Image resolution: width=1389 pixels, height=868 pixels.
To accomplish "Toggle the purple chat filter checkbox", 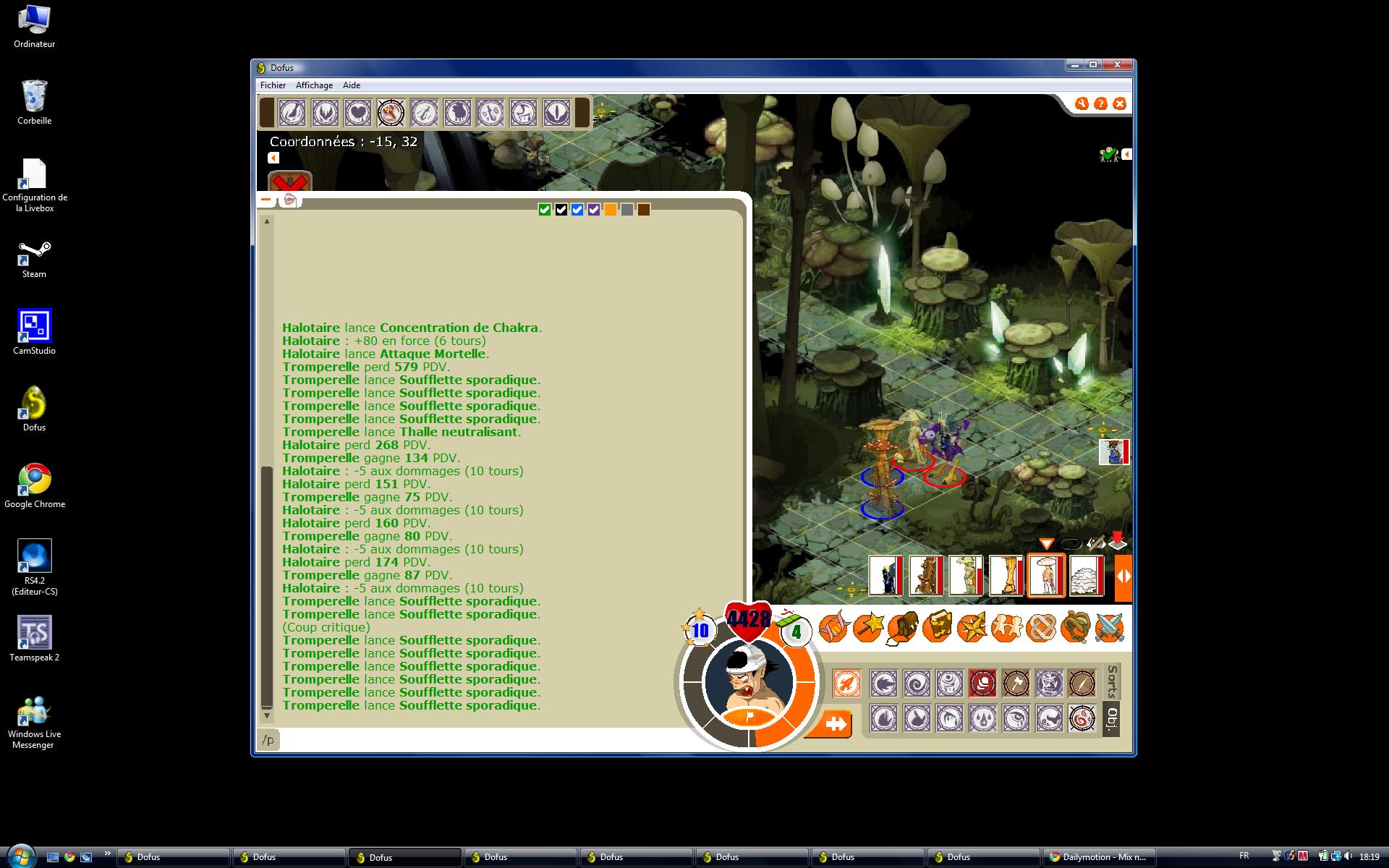I will [594, 210].
